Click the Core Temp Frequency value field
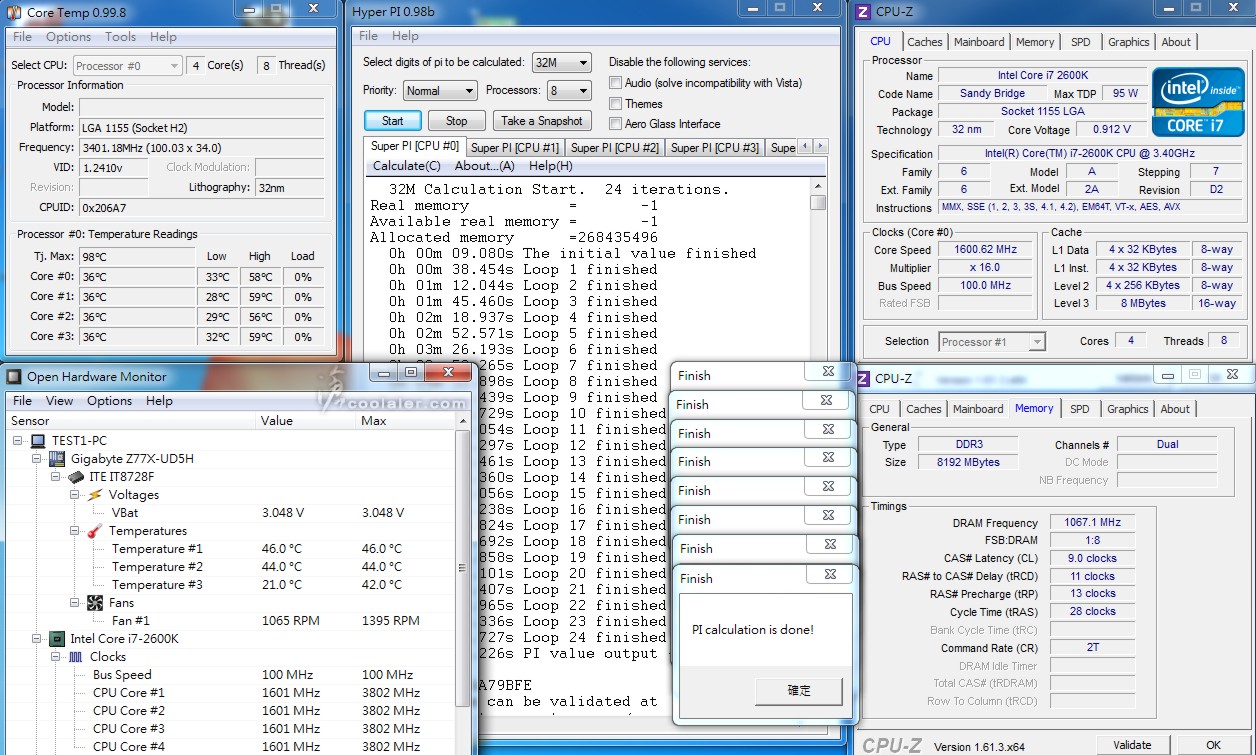1256x755 pixels. tap(203, 147)
